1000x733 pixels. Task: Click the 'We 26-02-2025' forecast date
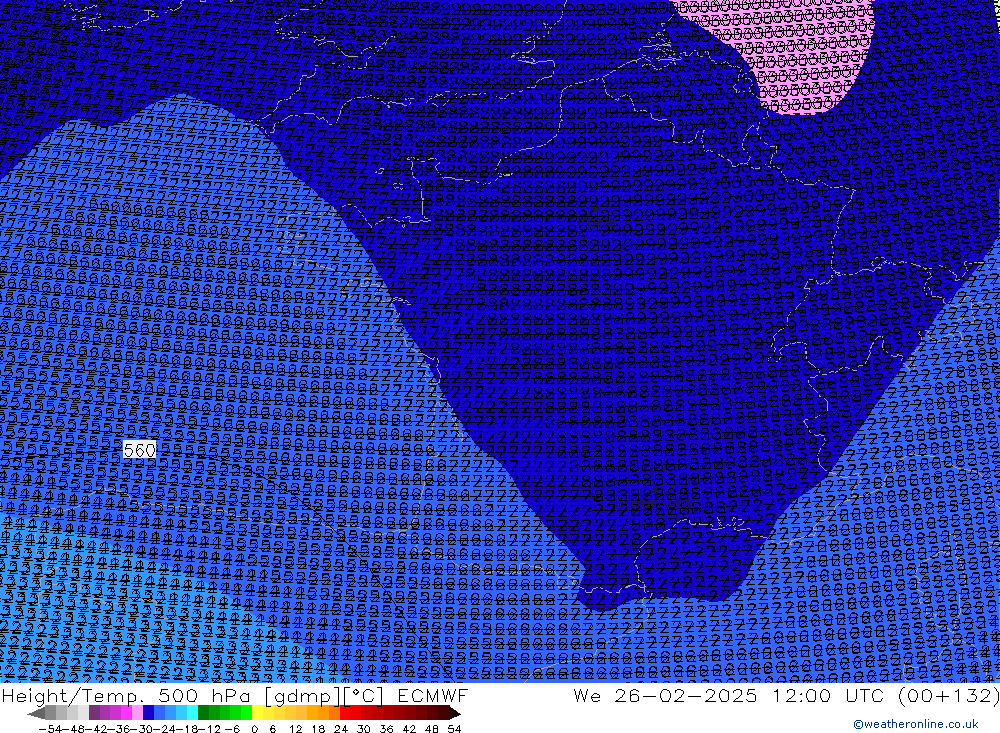pyautogui.click(x=665, y=695)
